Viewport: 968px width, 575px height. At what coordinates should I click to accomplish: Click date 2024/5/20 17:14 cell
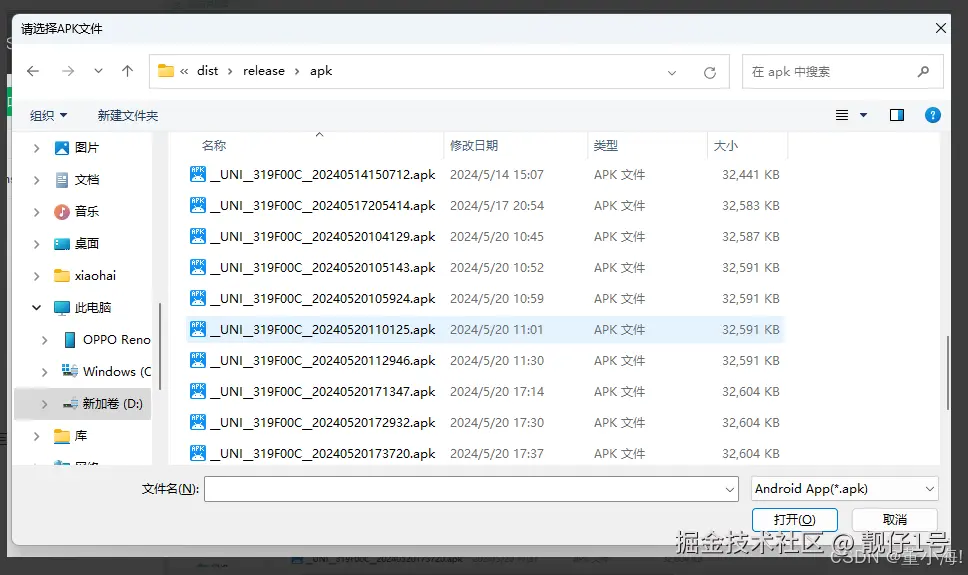tap(497, 392)
